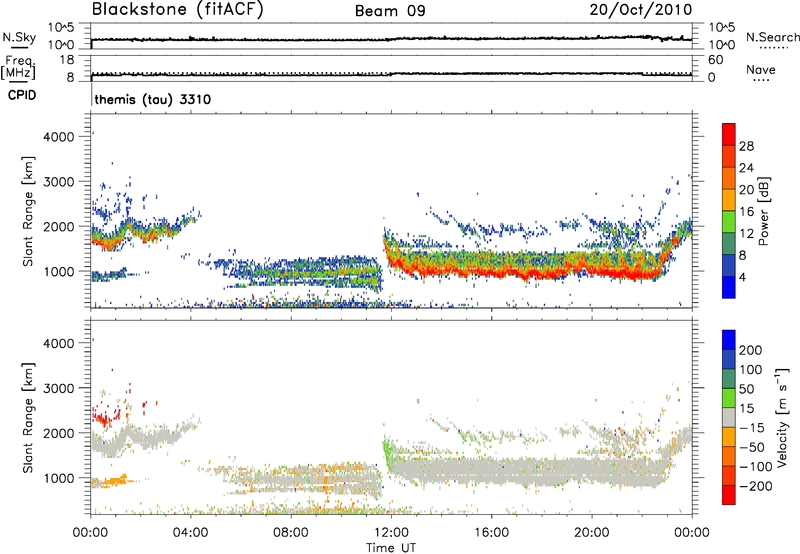Click the '2000' tick on velocity panel
Screen dimensions: 800x554
(x=59, y=433)
